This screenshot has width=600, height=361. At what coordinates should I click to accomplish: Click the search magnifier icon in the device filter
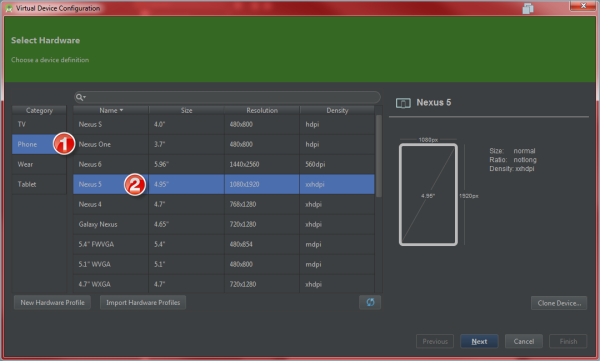80,97
